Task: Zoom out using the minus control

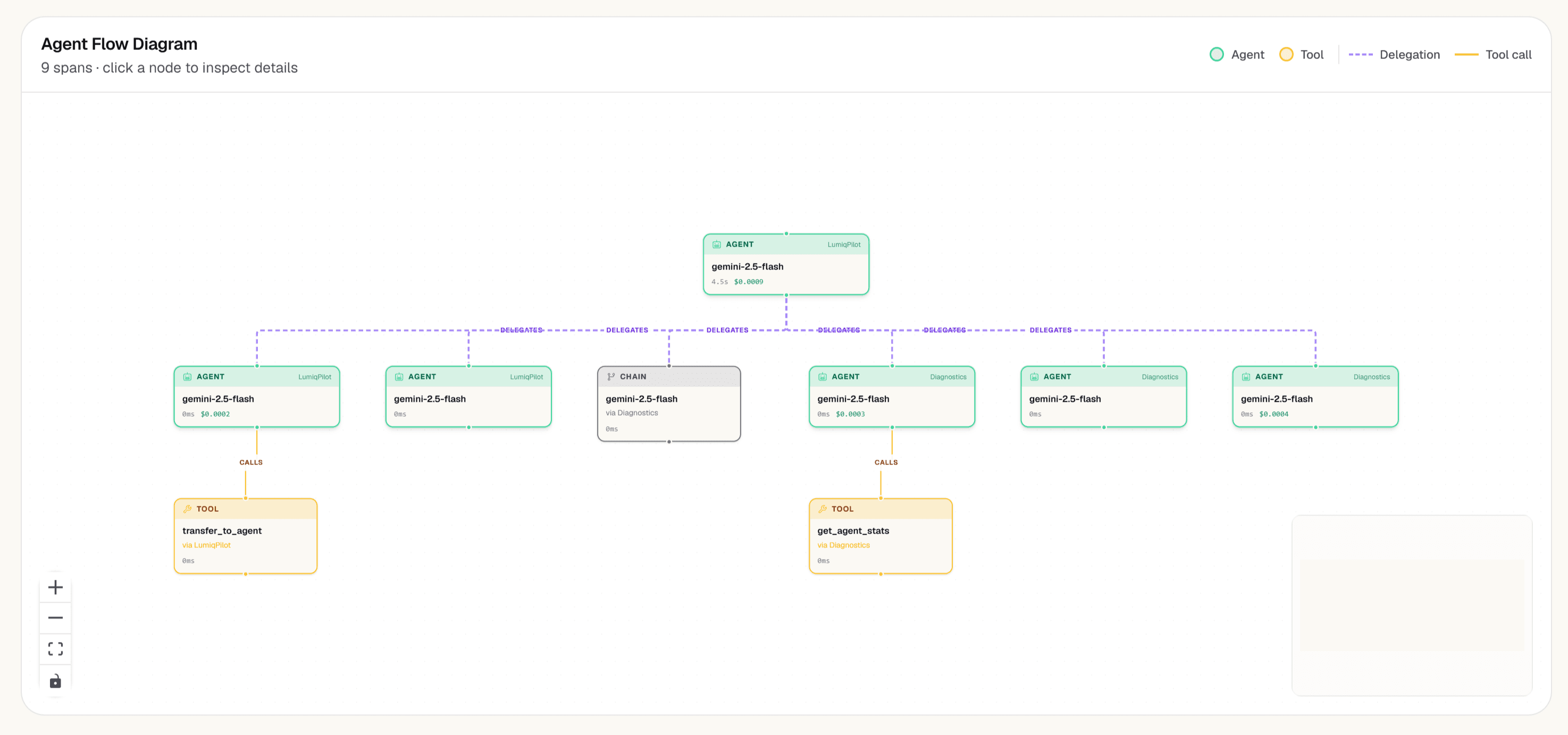Action: 55,618
